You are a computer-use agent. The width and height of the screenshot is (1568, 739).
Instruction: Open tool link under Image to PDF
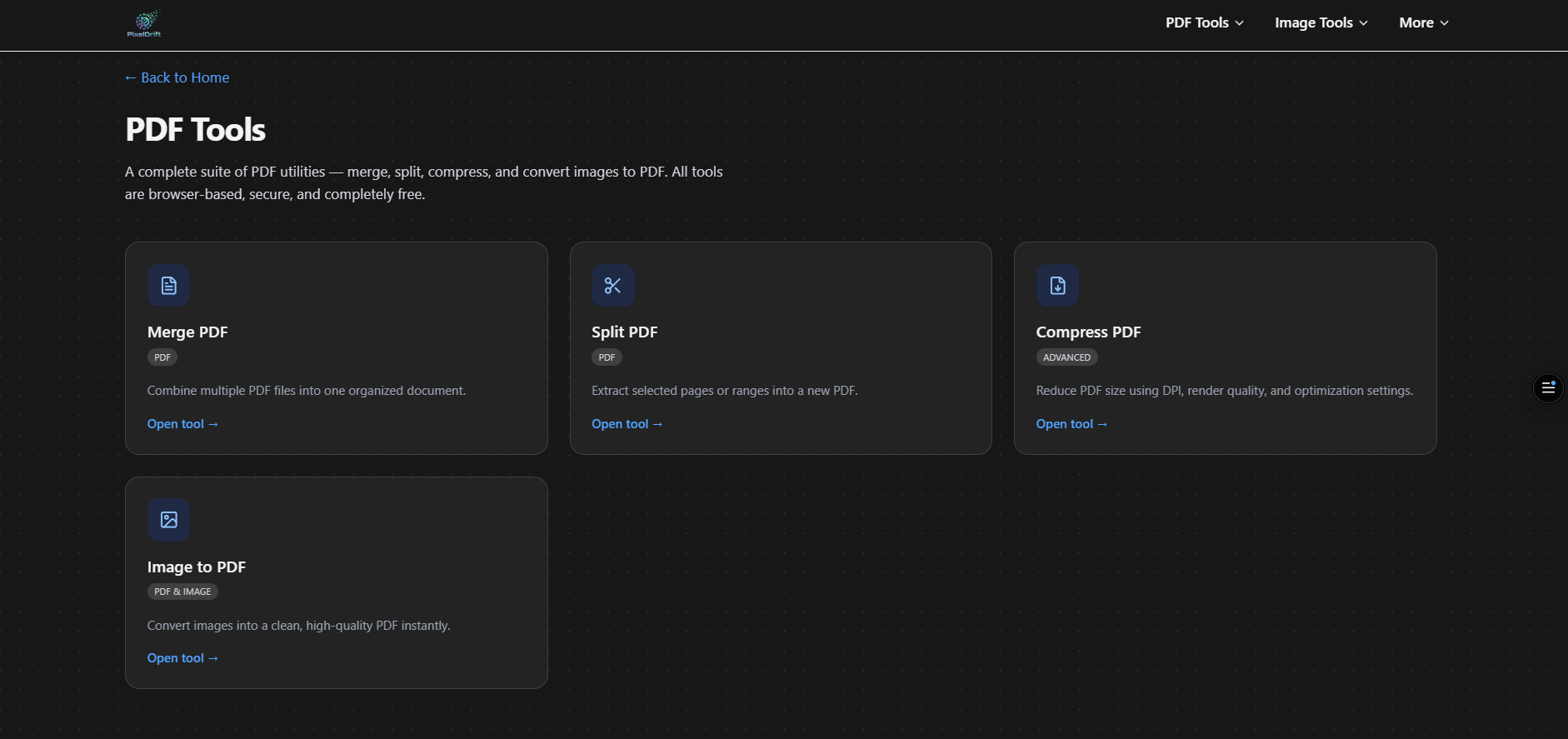[182, 658]
